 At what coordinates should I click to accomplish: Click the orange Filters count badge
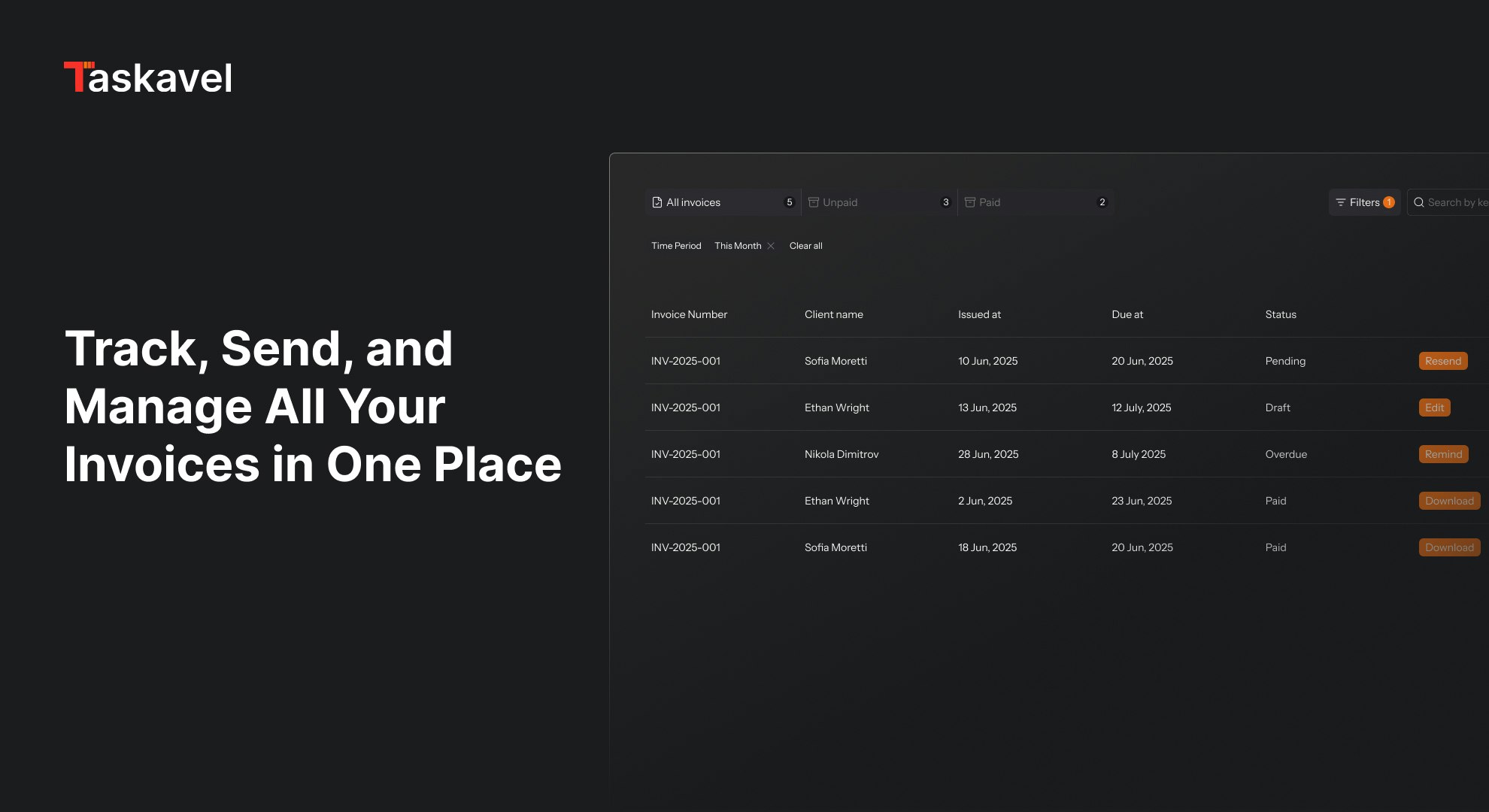coord(1389,202)
